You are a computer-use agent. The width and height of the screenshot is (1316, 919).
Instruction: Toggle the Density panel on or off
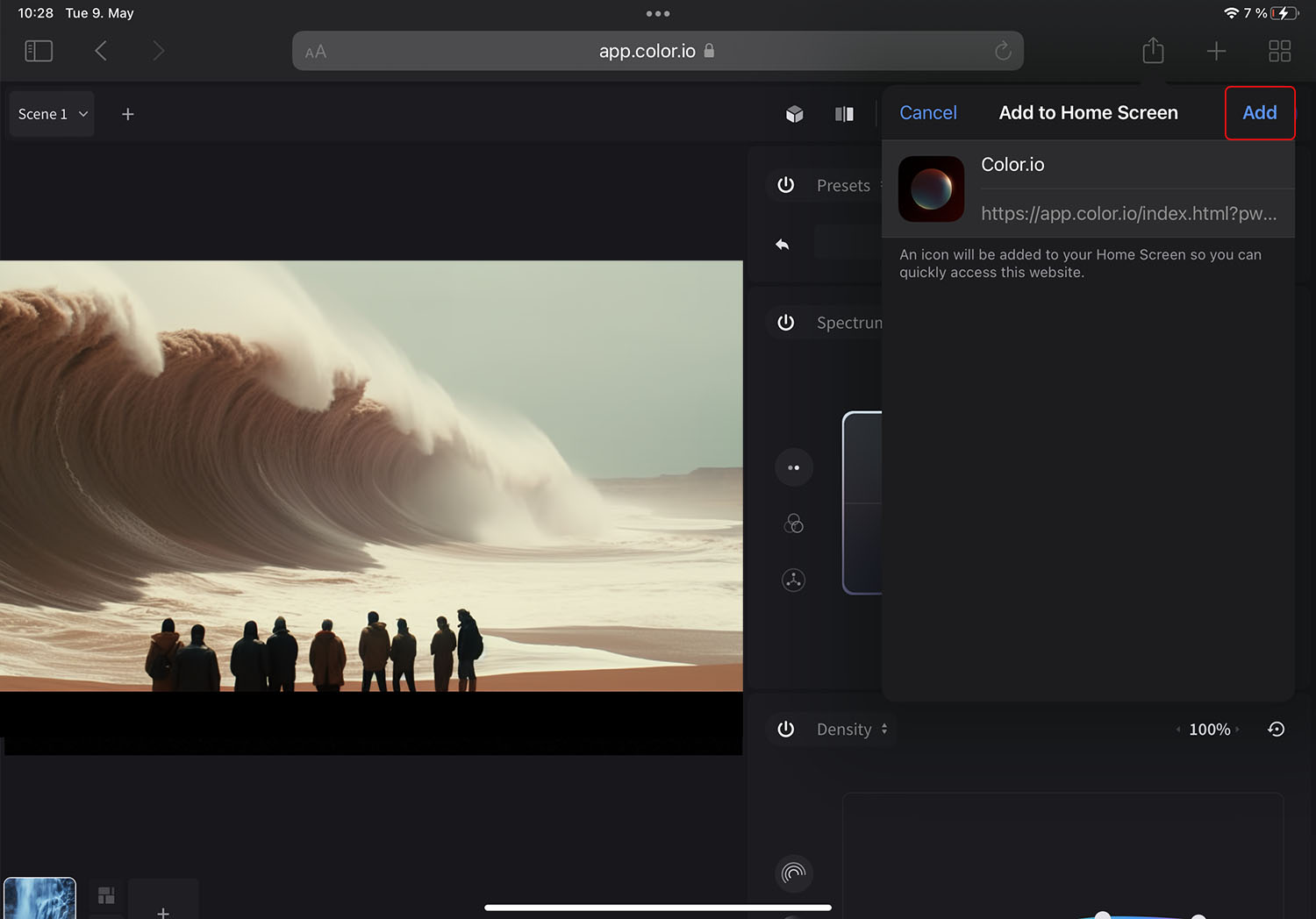tap(785, 729)
